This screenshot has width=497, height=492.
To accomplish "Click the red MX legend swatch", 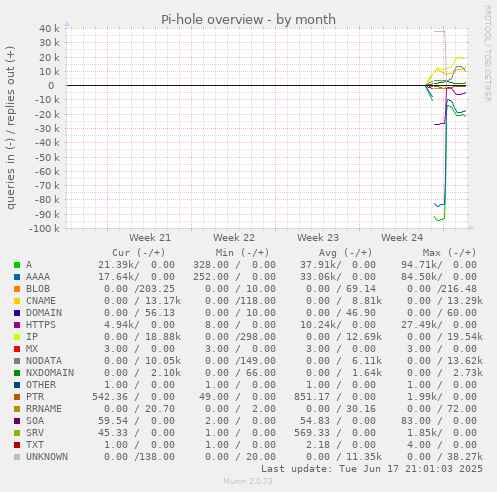I will coord(17,349).
